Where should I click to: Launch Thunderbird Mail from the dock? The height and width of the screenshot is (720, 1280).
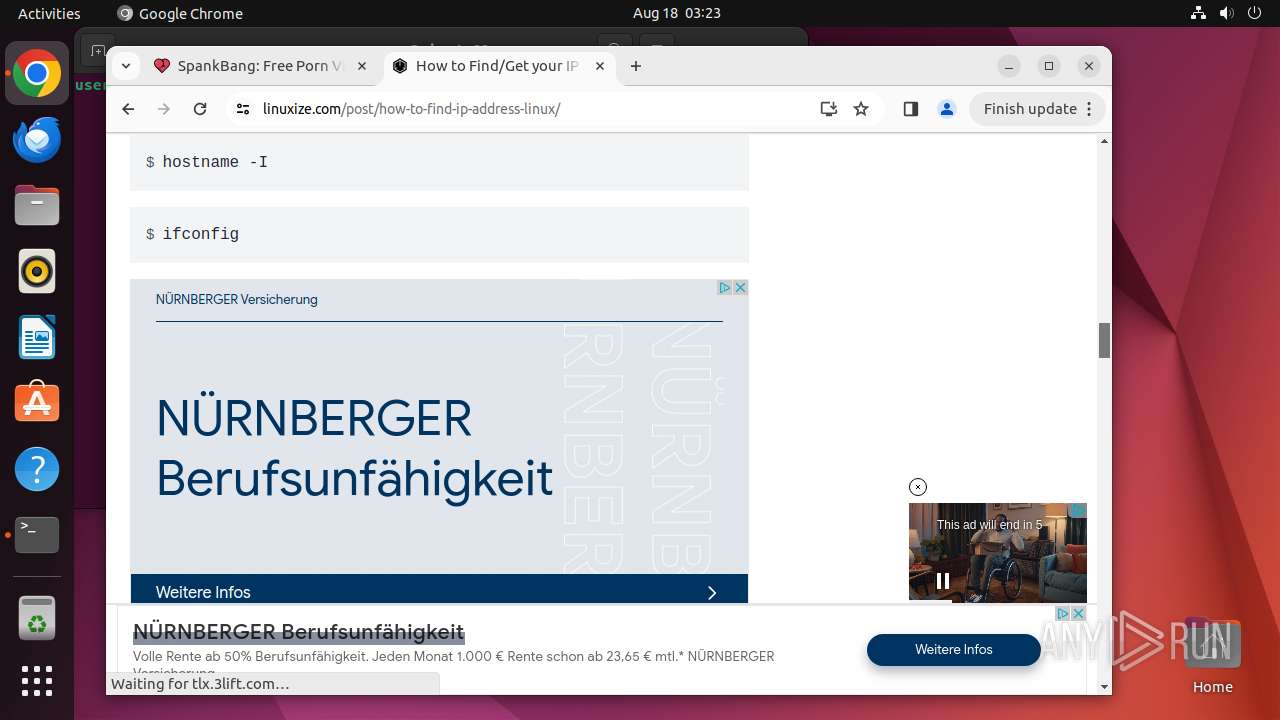(37, 140)
